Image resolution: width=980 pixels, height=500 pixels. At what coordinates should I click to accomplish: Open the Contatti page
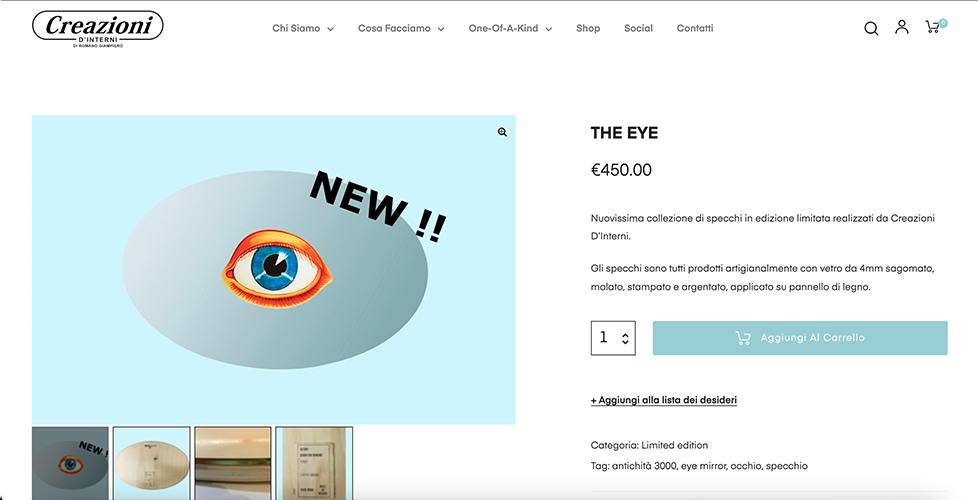tap(695, 28)
